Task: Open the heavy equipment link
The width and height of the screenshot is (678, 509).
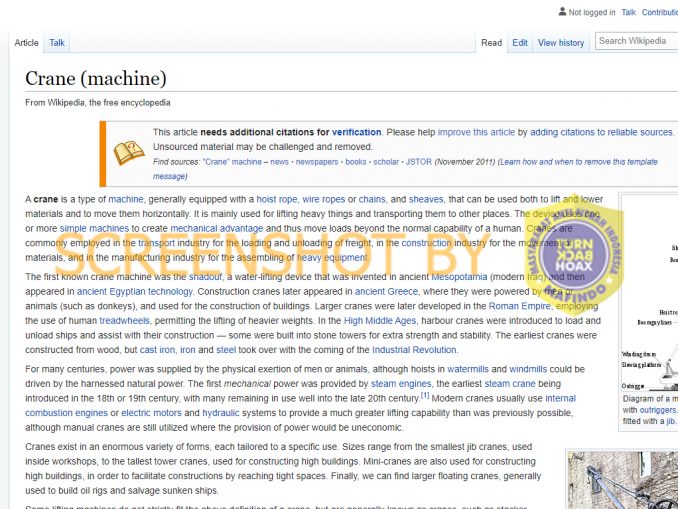Action: 332,258
